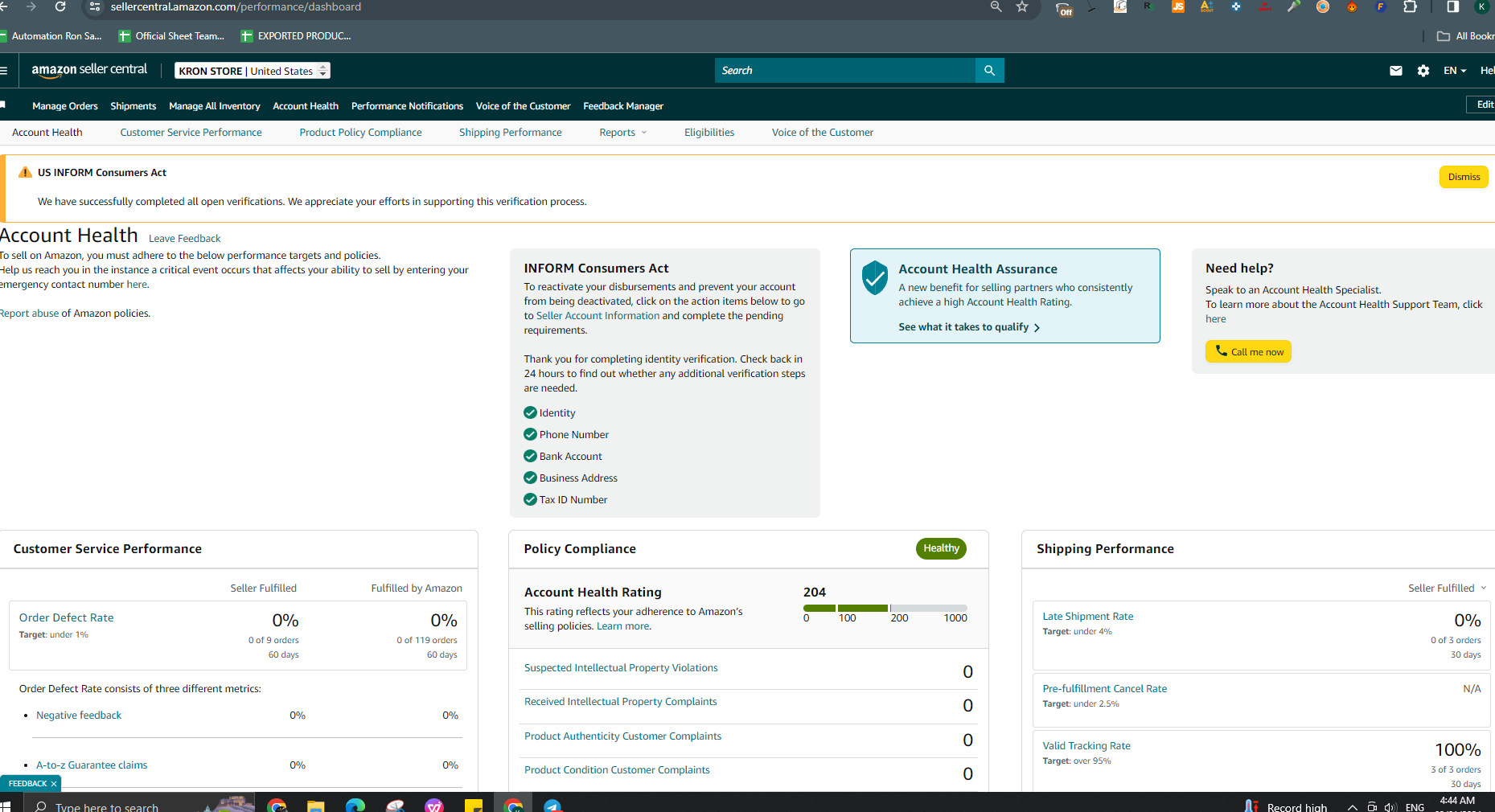1495x812 pixels.
Task: Open Product Authenticity Customer Complaints link
Action: click(x=622, y=736)
